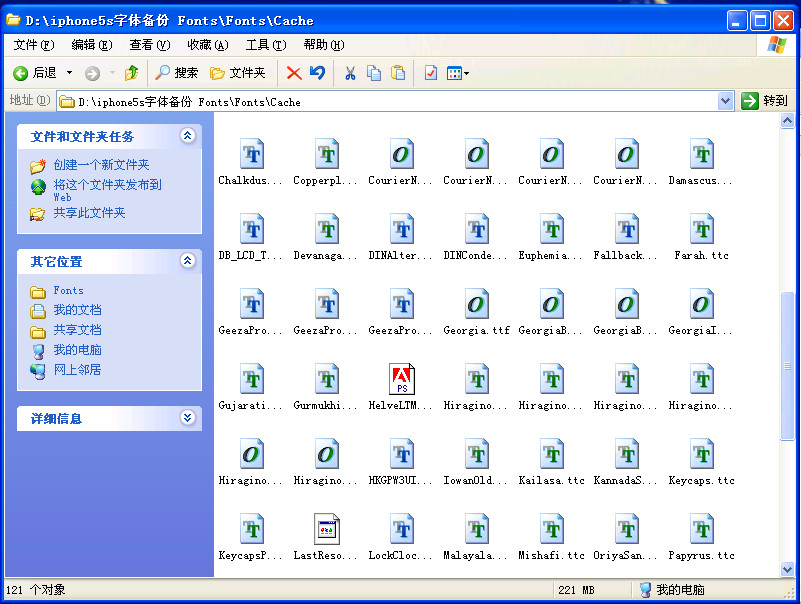Select the Chalkdus... font file

(251, 161)
